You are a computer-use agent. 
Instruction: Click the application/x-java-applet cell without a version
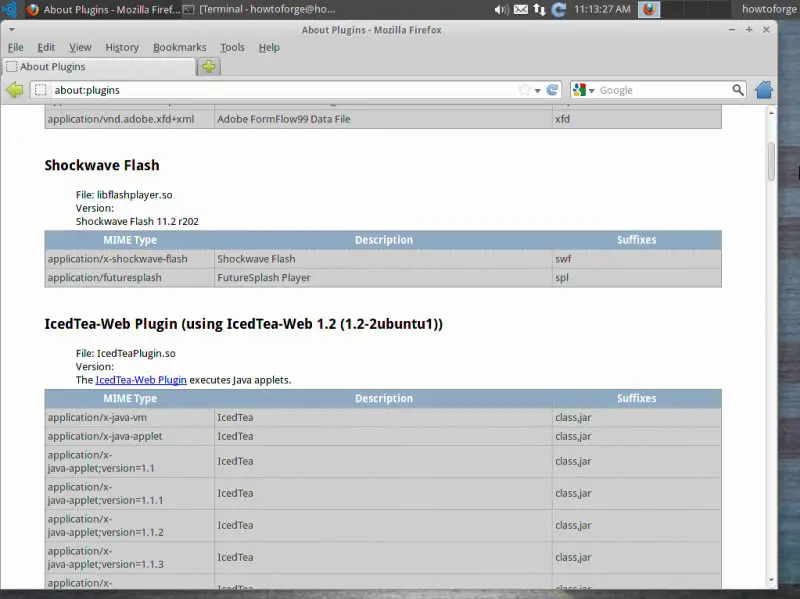tap(130, 437)
